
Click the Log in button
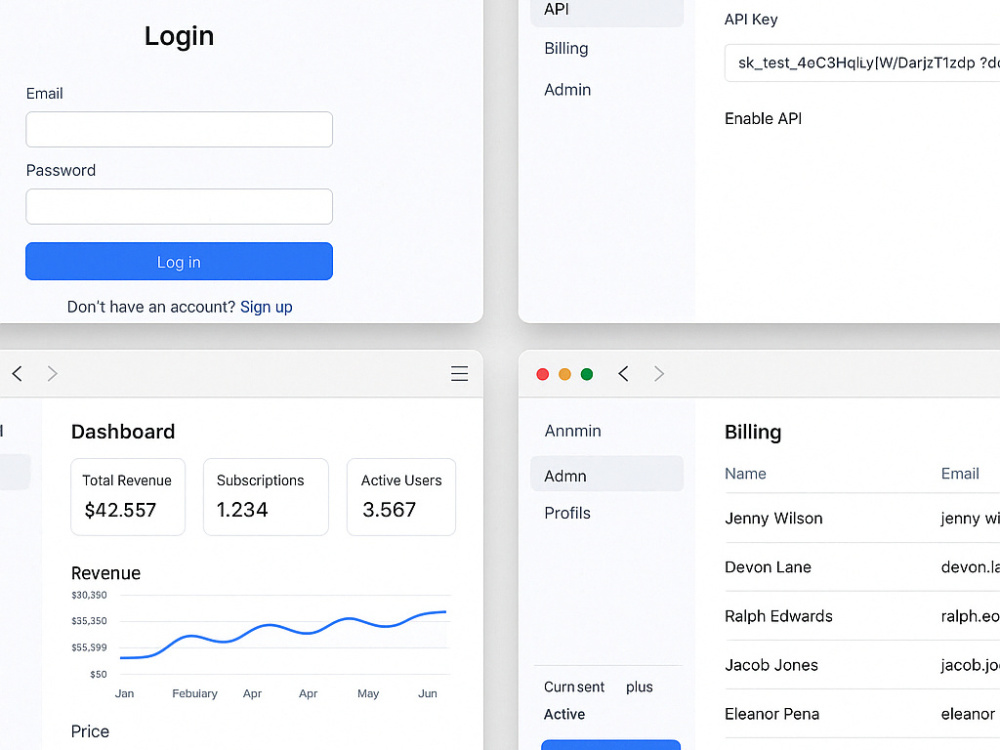179,261
